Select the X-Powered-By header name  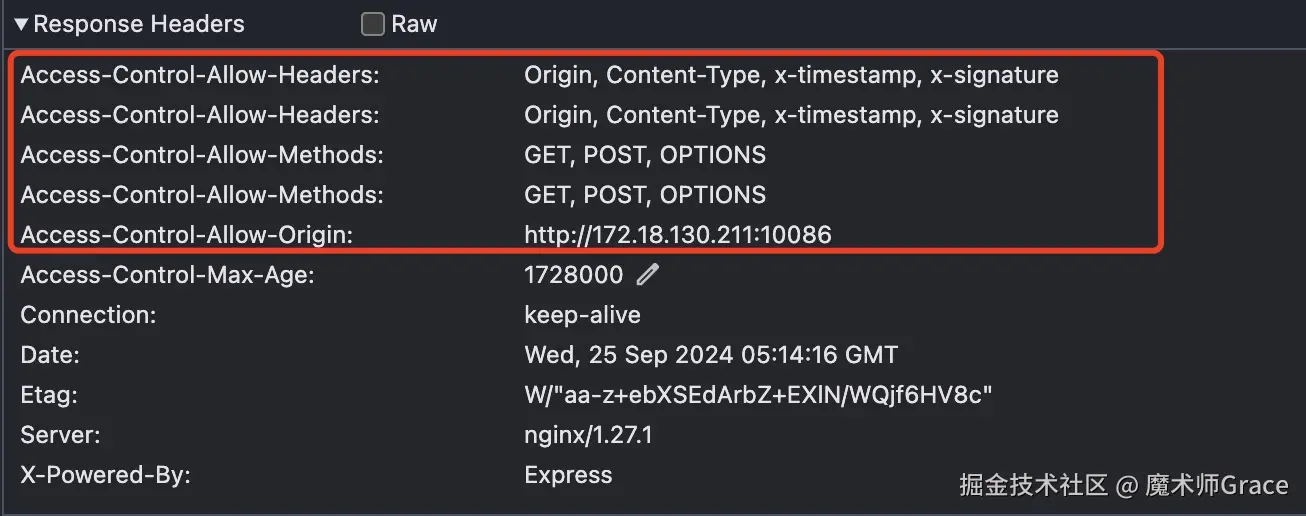(106, 475)
